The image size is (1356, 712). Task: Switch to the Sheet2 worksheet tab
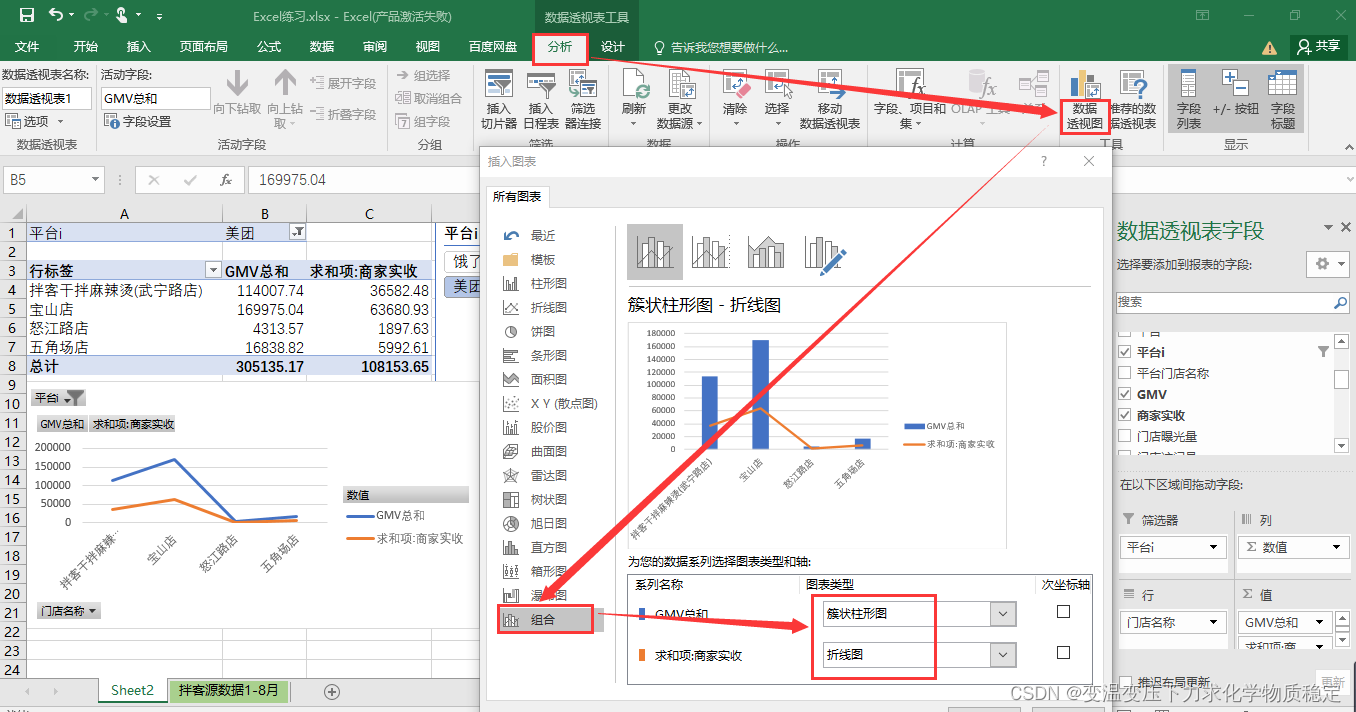[x=133, y=690]
